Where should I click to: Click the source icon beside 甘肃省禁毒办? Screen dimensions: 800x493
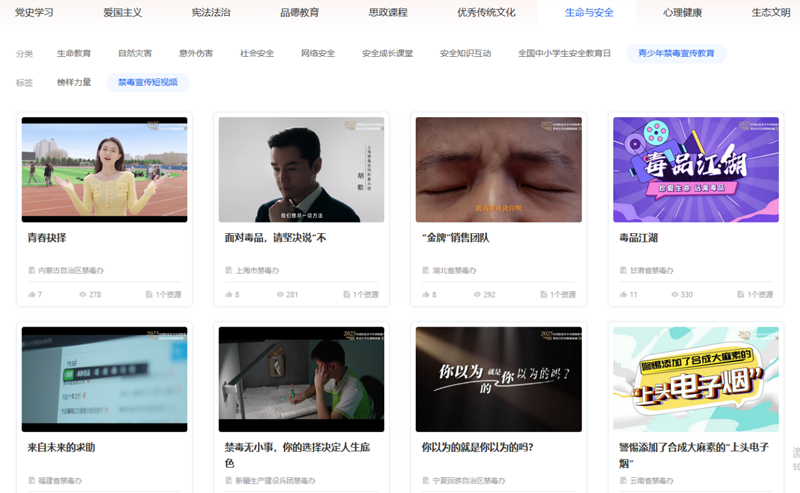point(623,271)
